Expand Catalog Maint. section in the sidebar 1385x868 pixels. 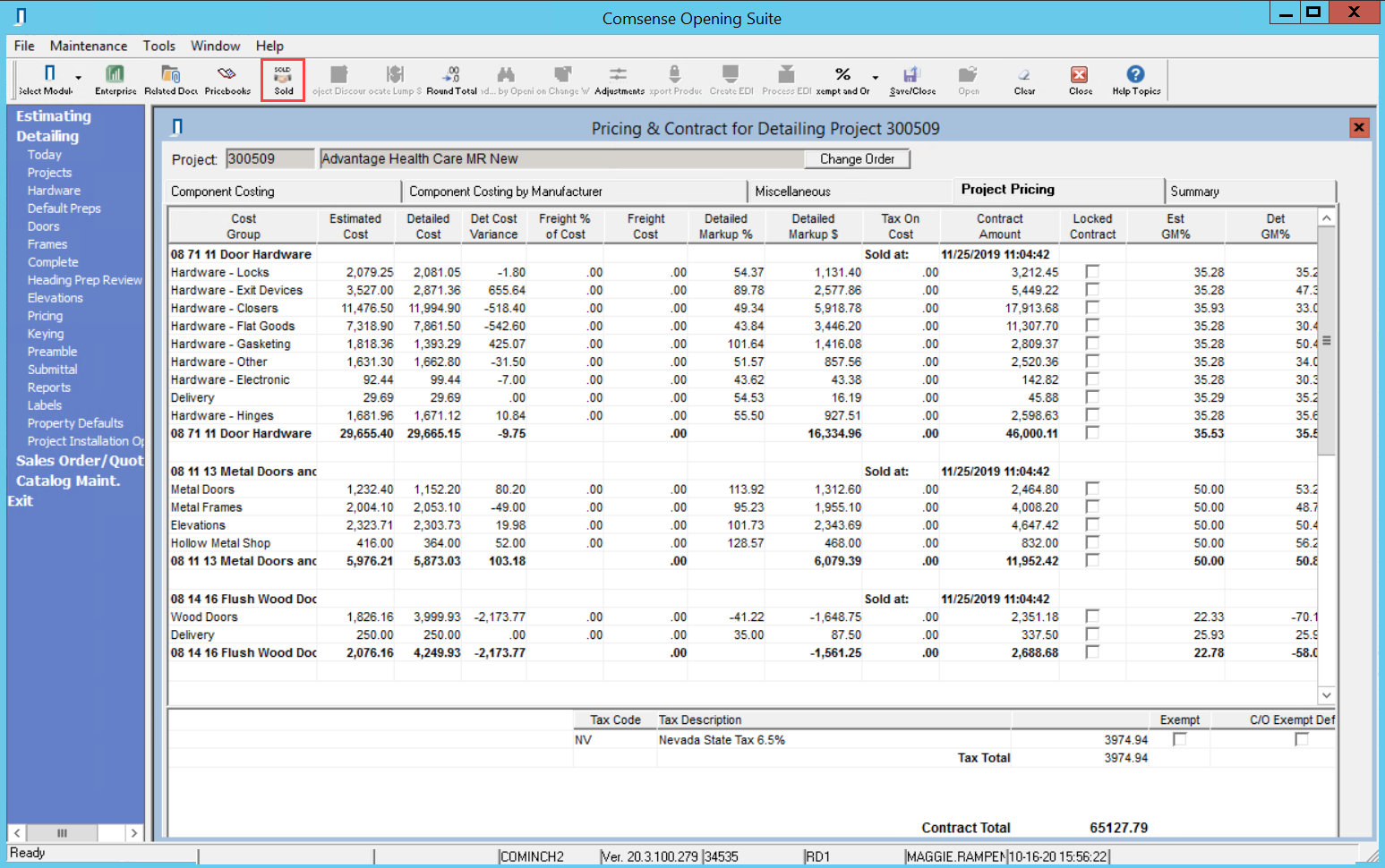coord(67,481)
